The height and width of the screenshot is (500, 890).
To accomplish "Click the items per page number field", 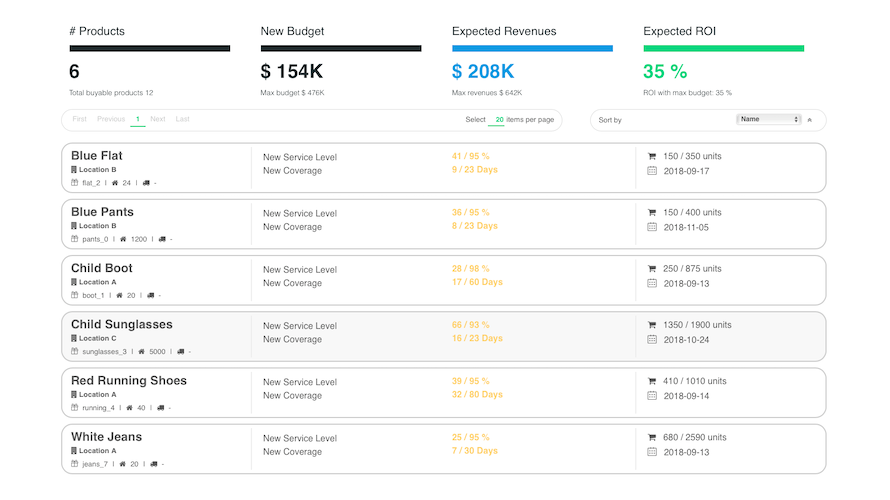I will (x=499, y=120).
